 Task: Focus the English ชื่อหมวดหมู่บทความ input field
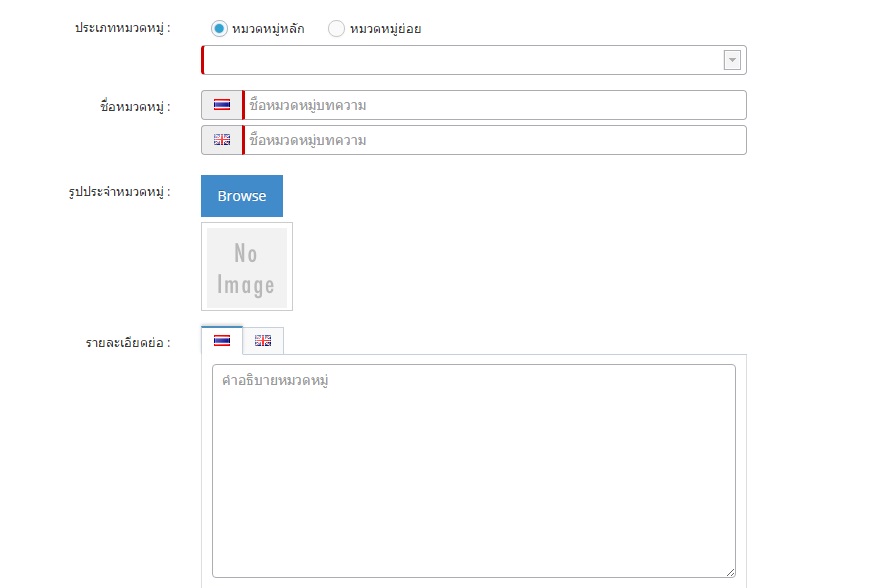[x=495, y=140]
